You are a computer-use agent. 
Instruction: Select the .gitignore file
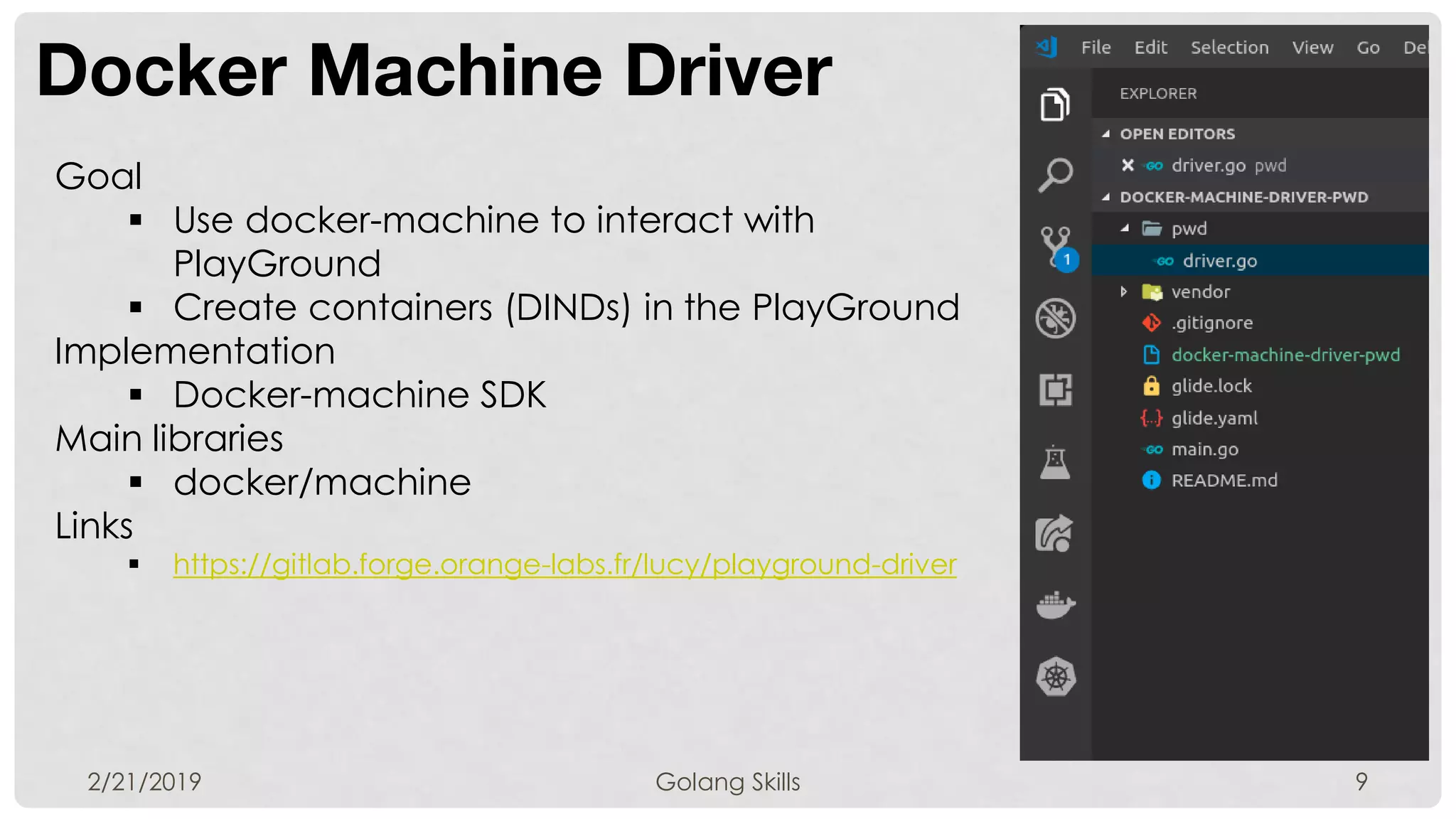(1260, 323)
